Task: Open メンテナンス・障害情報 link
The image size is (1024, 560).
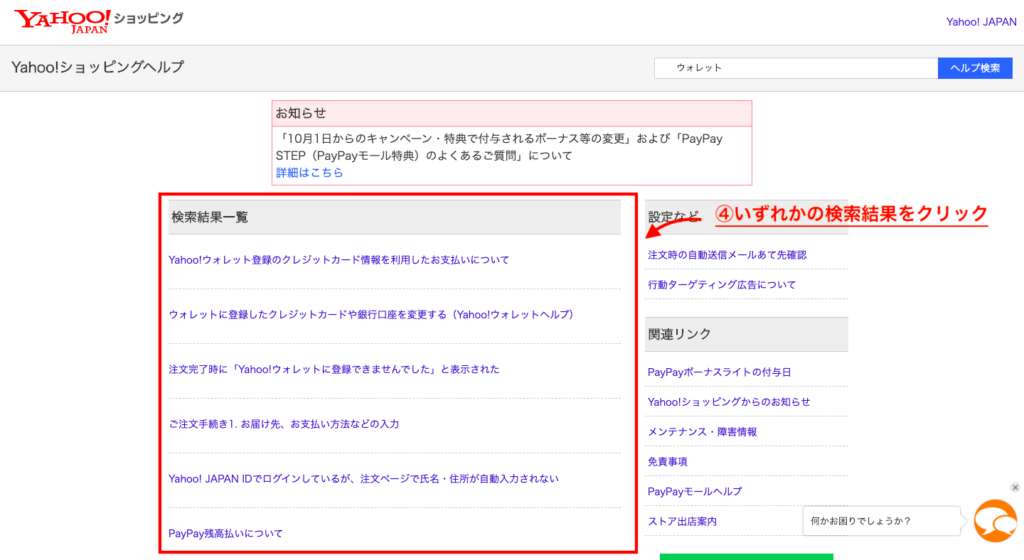Action: pyautogui.click(x=702, y=432)
